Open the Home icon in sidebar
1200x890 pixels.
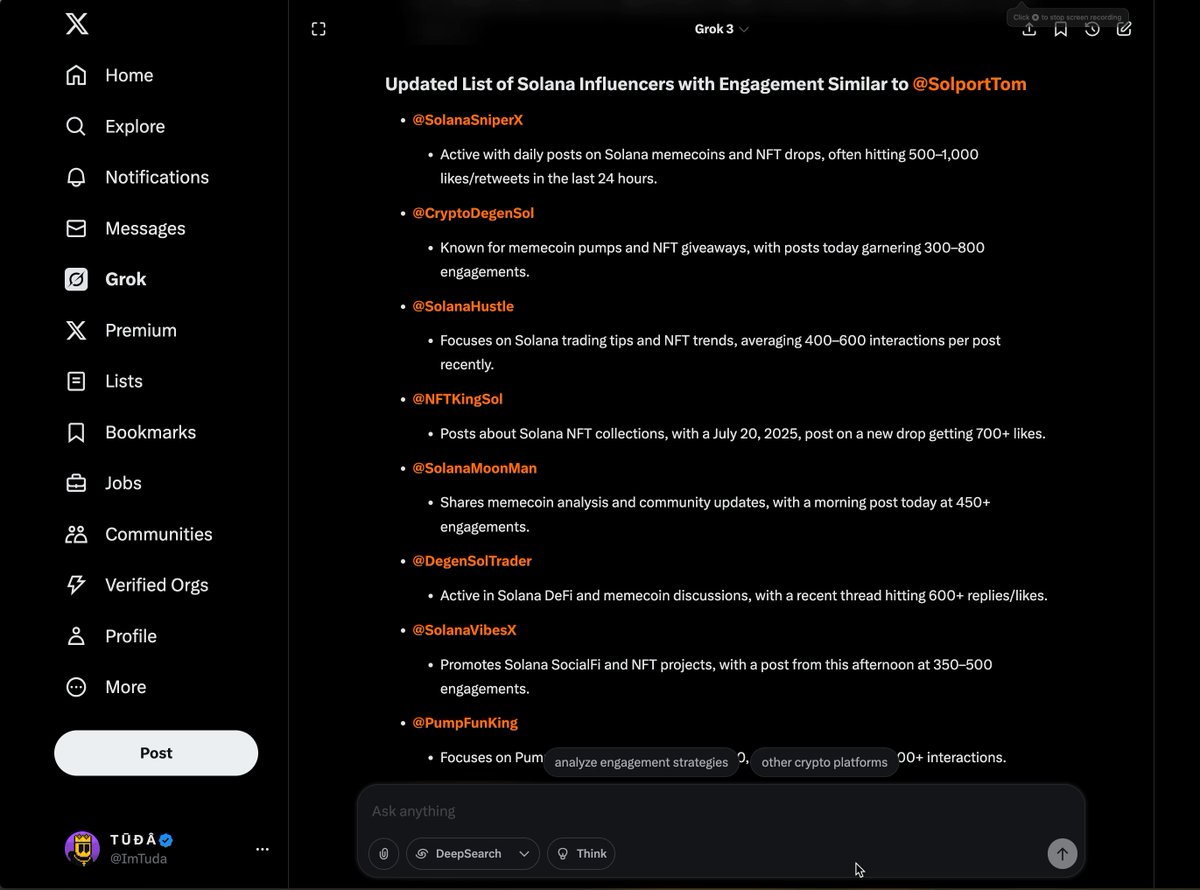(76, 75)
